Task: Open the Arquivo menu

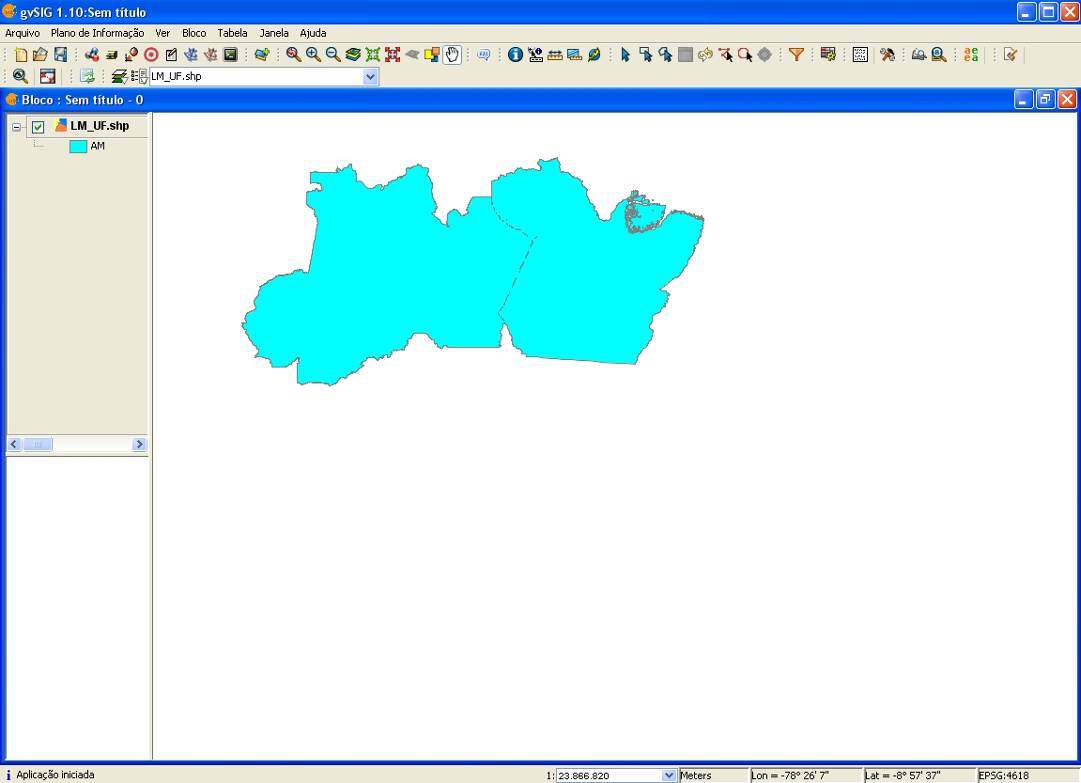Action: pyautogui.click(x=22, y=33)
